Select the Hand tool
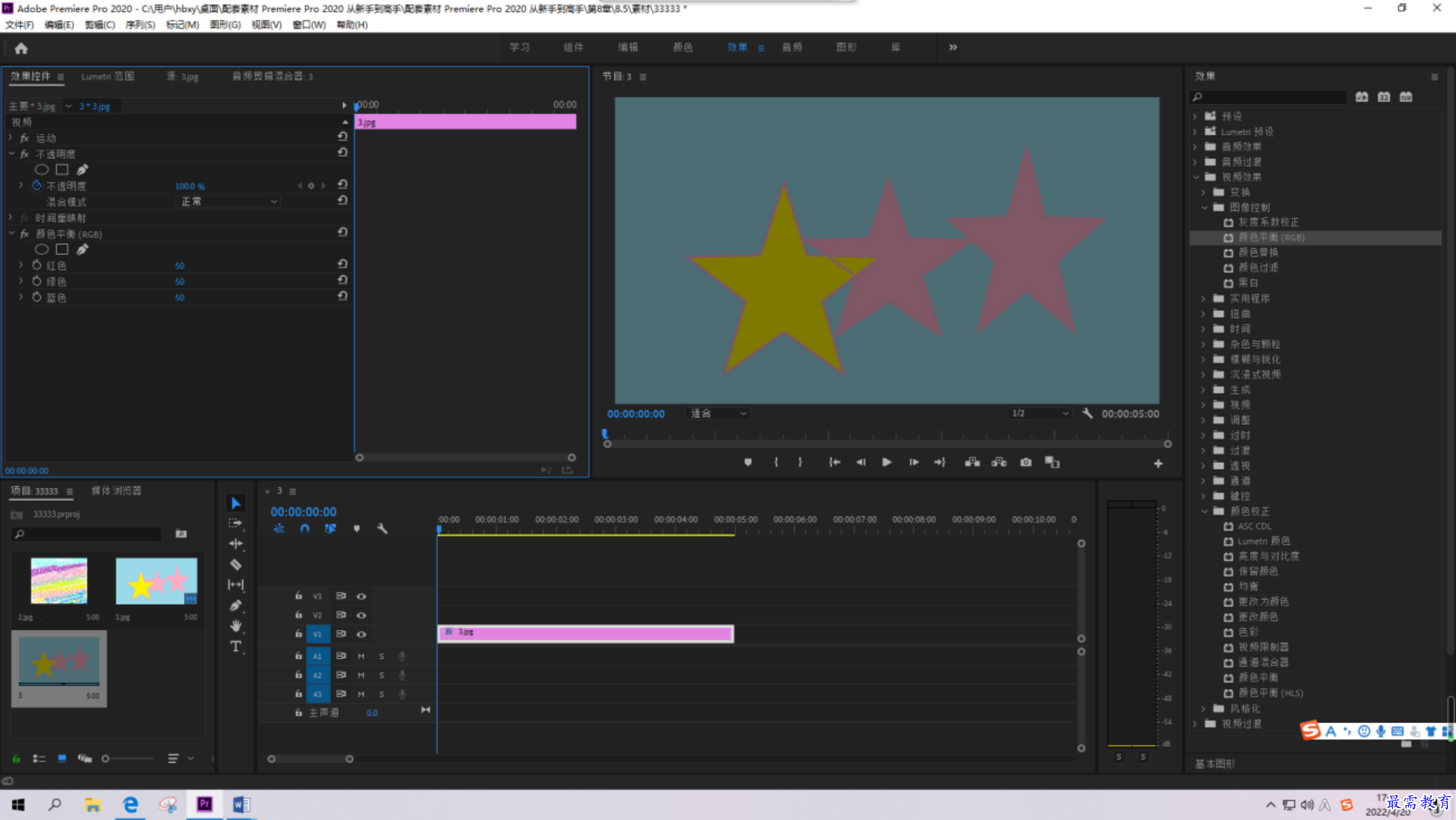 pyautogui.click(x=236, y=626)
